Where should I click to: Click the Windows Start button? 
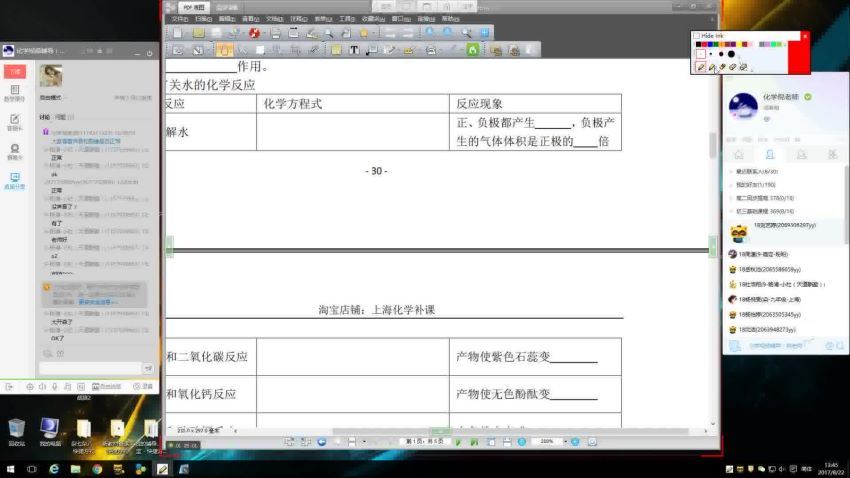[x=10, y=468]
